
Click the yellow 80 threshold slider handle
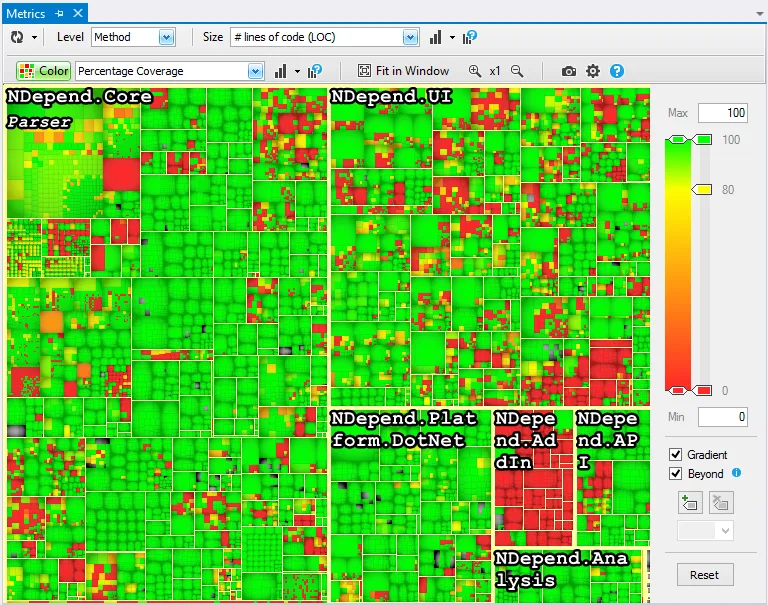click(701, 190)
